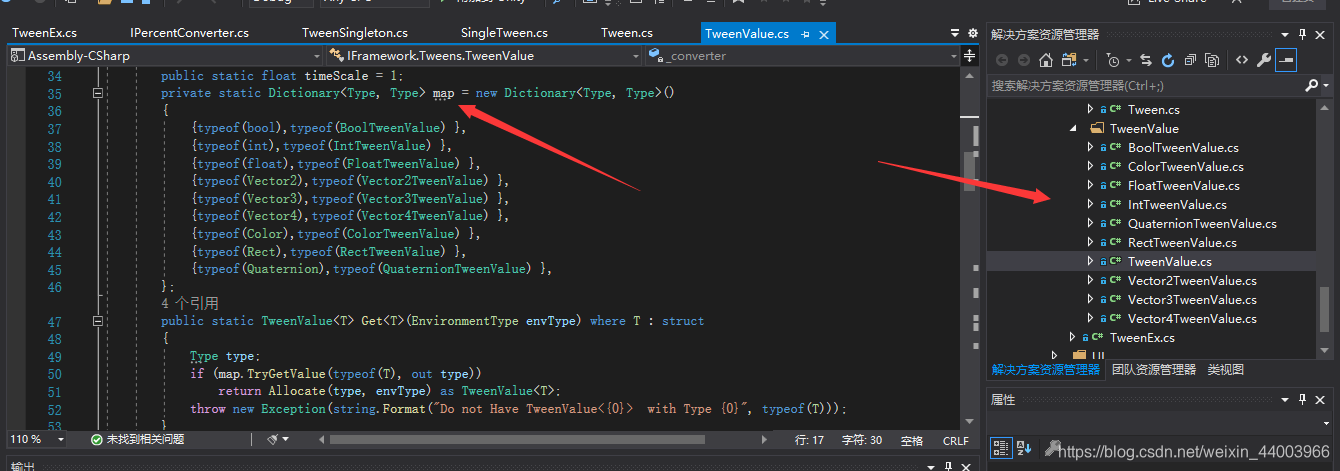The image size is (1340, 471).
Task: Expand the QuaternionTweenValue.cs tree node
Action: pos(1091,223)
